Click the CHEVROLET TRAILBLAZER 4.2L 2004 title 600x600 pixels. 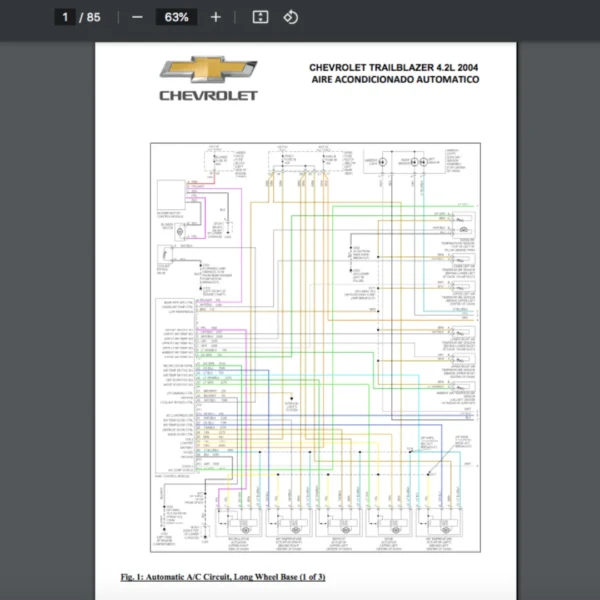(x=395, y=68)
